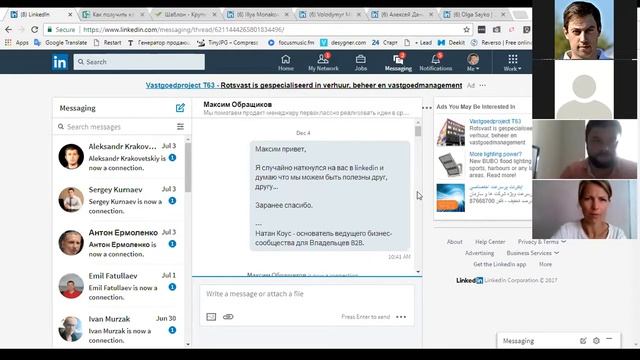The image size is (640, 360).
Task: Attach an image to message
Action: pyautogui.click(x=211, y=317)
